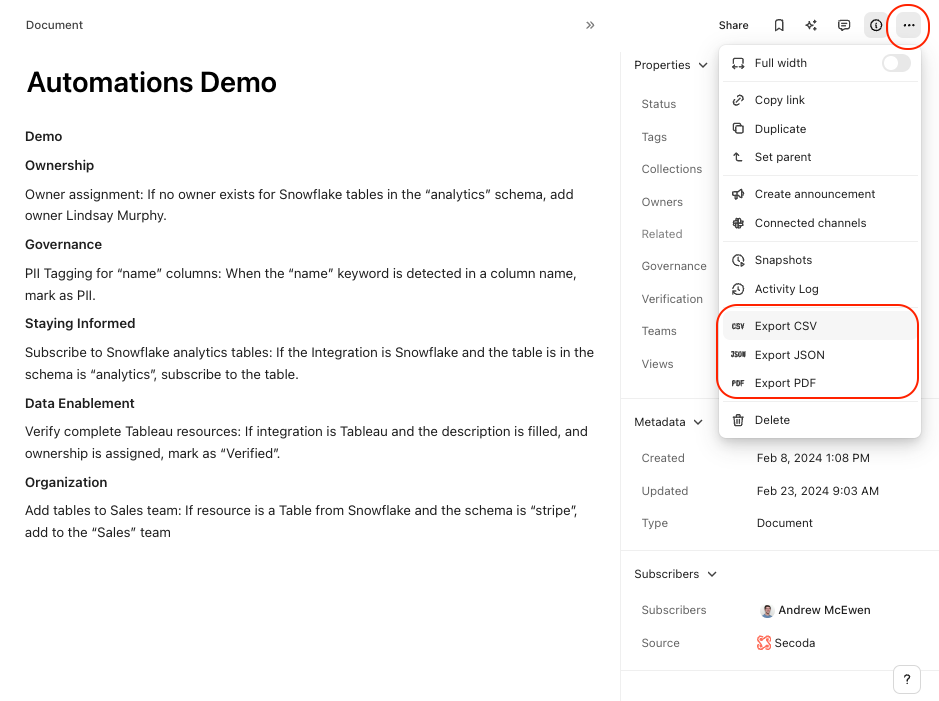The width and height of the screenshot is (939, 701).
Task: Collapse sidebar with double chevron icon
Action: pos(590,25)
